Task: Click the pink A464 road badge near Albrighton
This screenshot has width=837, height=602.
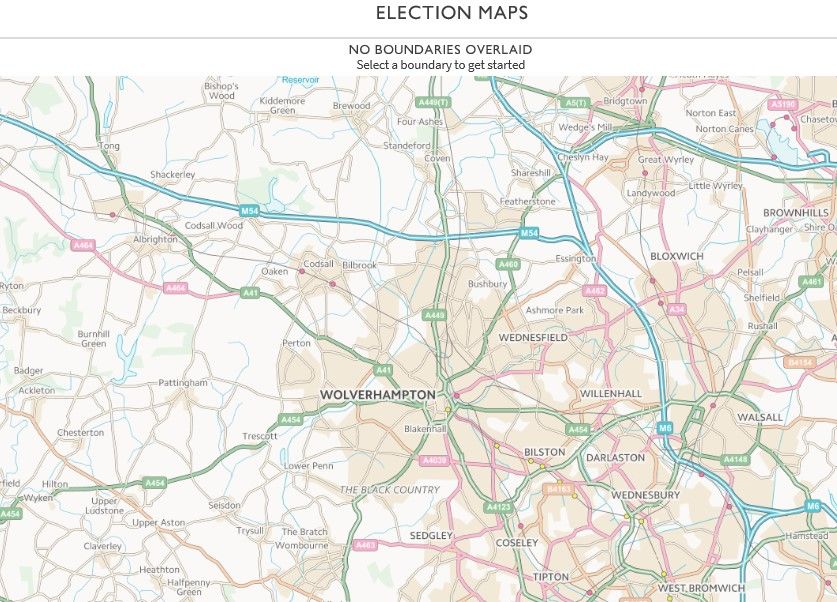Action: click(83, 245)
